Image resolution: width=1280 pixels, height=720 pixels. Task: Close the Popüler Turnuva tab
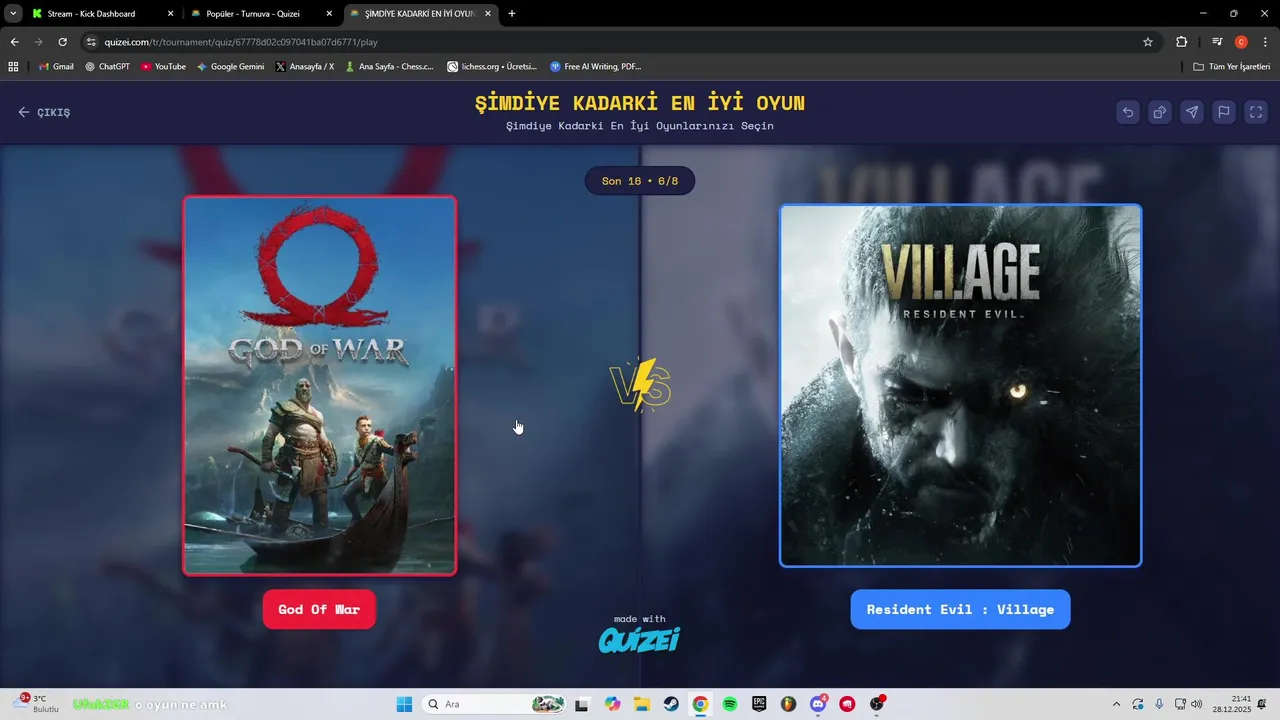[329, 14]
